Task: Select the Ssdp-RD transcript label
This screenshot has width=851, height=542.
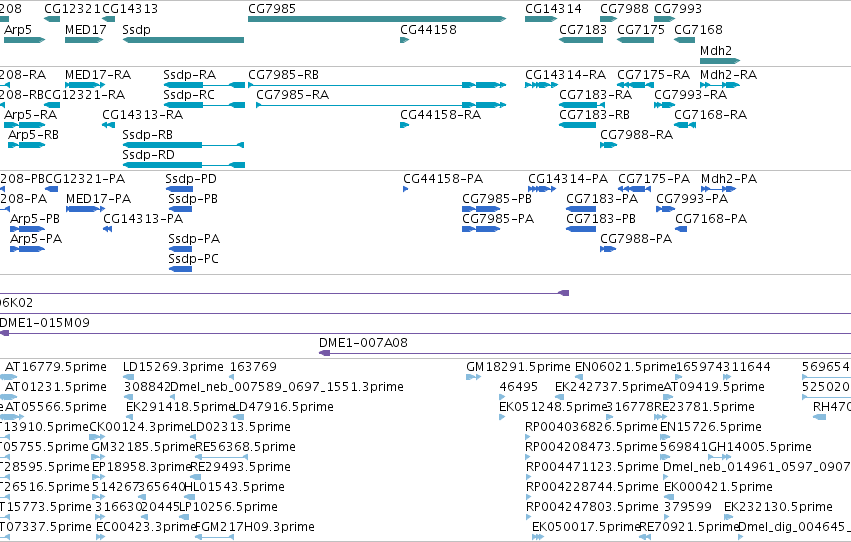Action: 149,155
